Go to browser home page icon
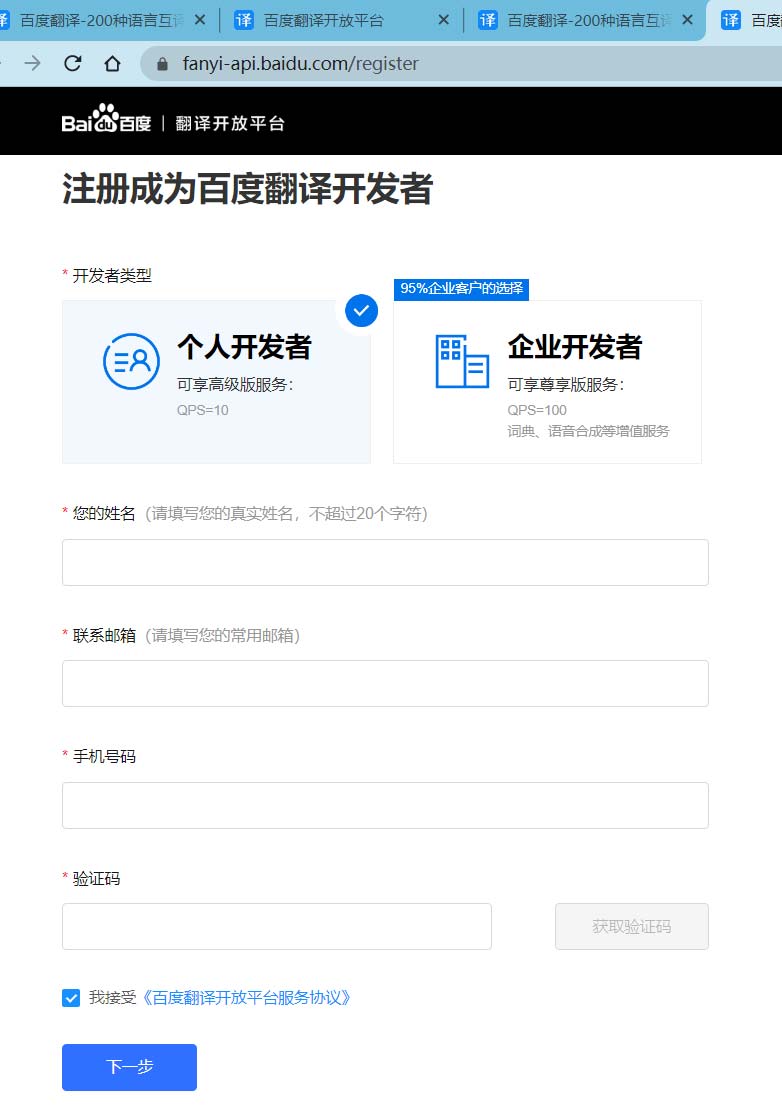 (112, 64)
